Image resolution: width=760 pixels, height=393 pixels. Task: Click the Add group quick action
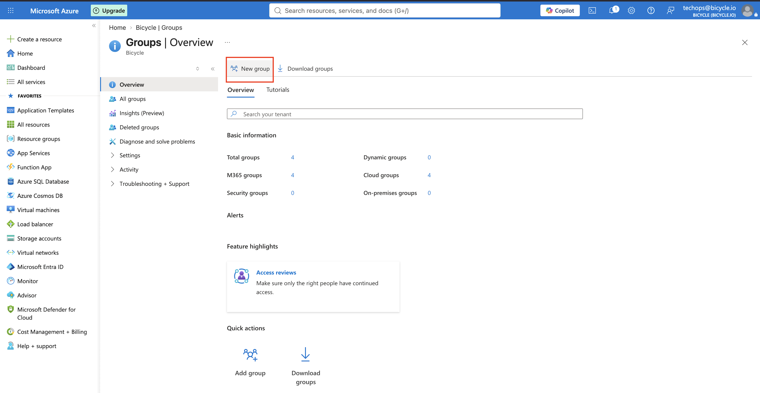pyautogui.click(x=250, y=362)
